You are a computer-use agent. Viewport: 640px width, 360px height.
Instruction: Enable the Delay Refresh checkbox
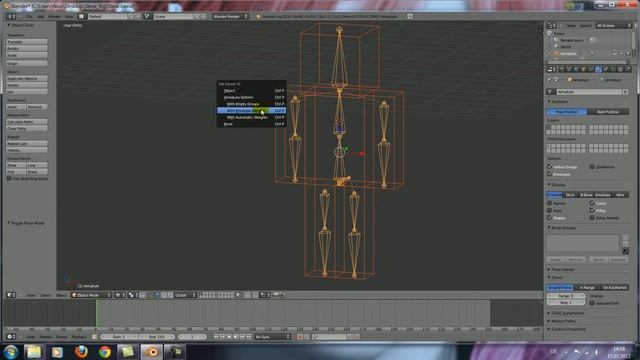coord(592,218)
